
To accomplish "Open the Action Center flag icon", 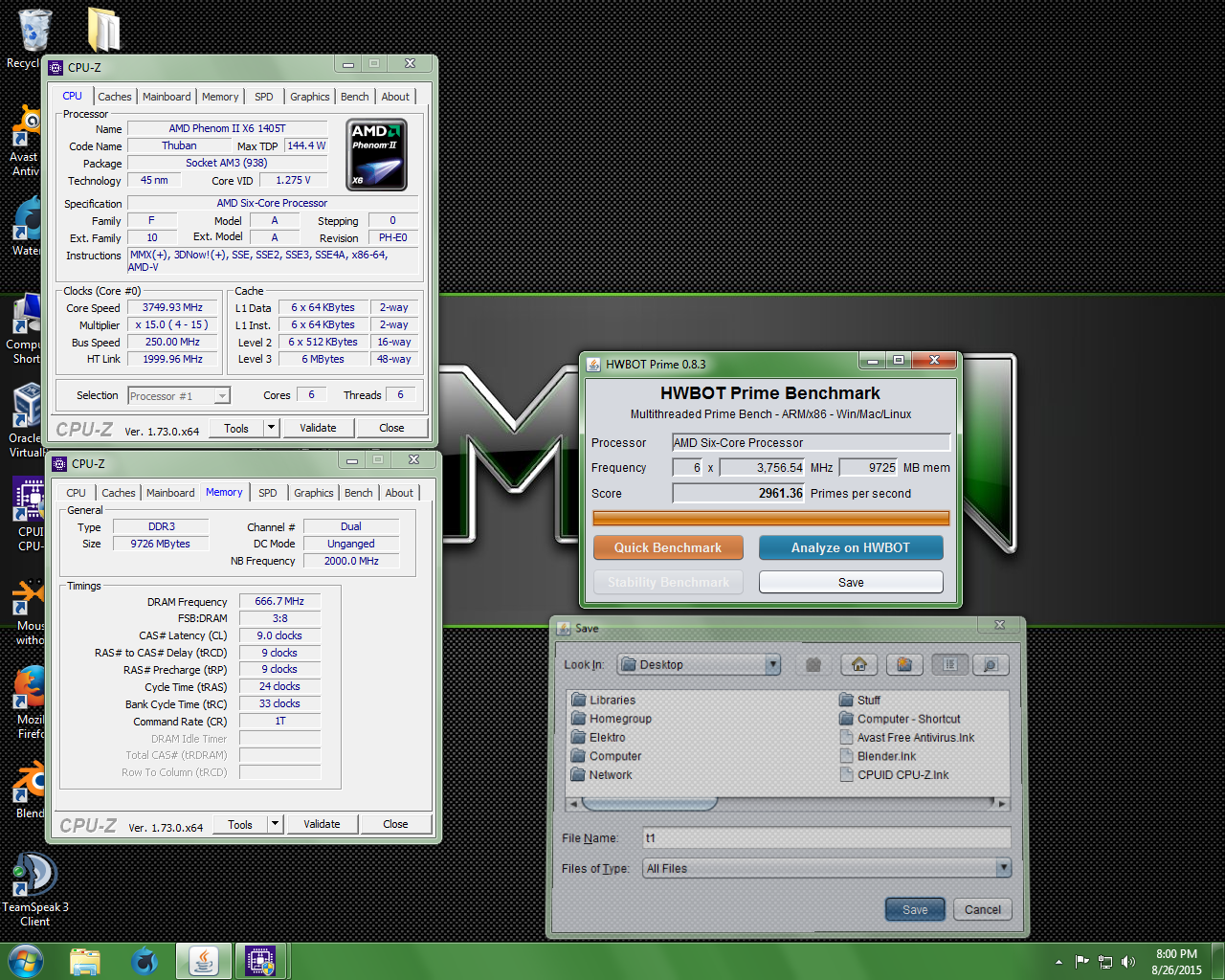I will [1081, 962].
